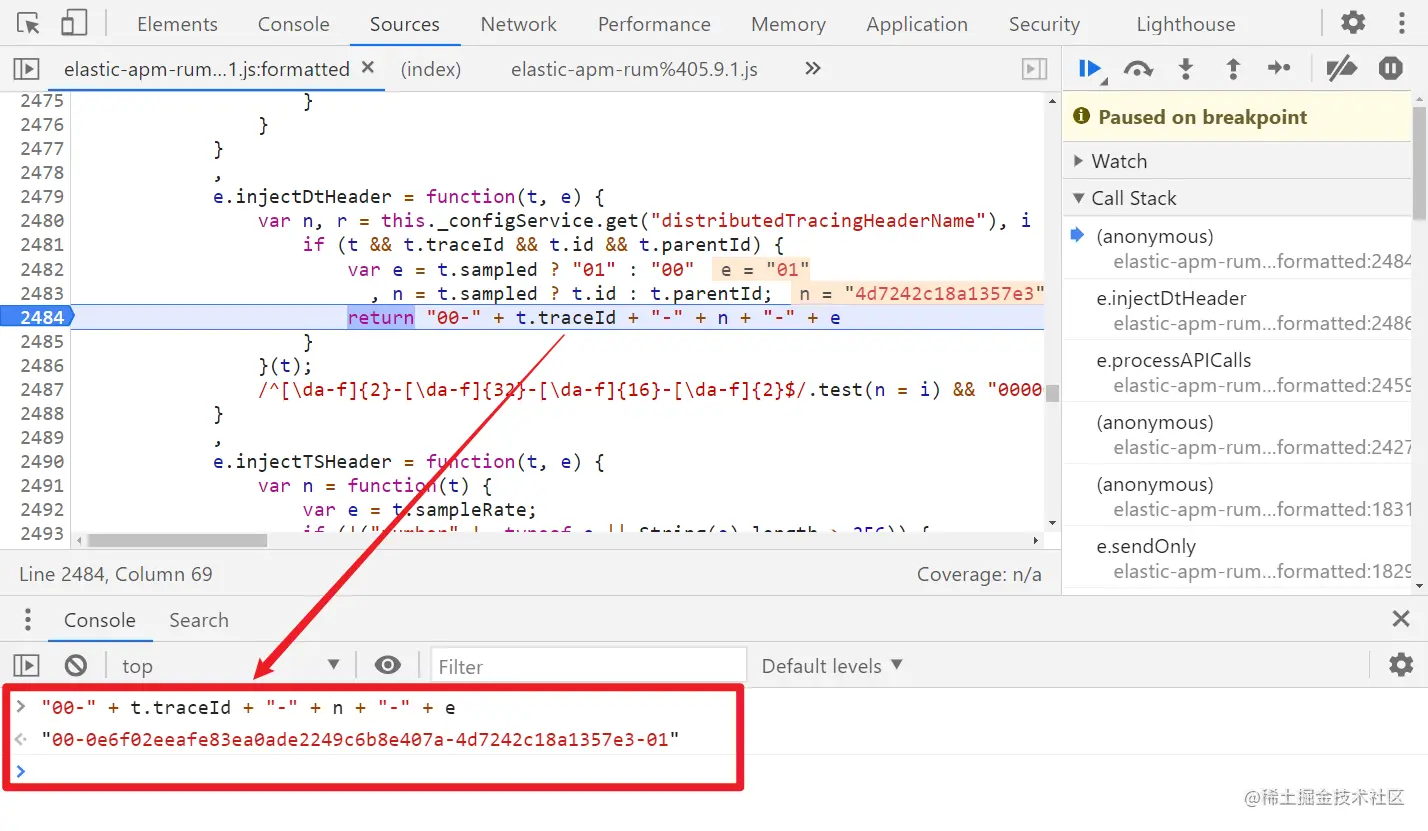
Task: Activate the inspect element picker icon
Action: coord(28,23)
